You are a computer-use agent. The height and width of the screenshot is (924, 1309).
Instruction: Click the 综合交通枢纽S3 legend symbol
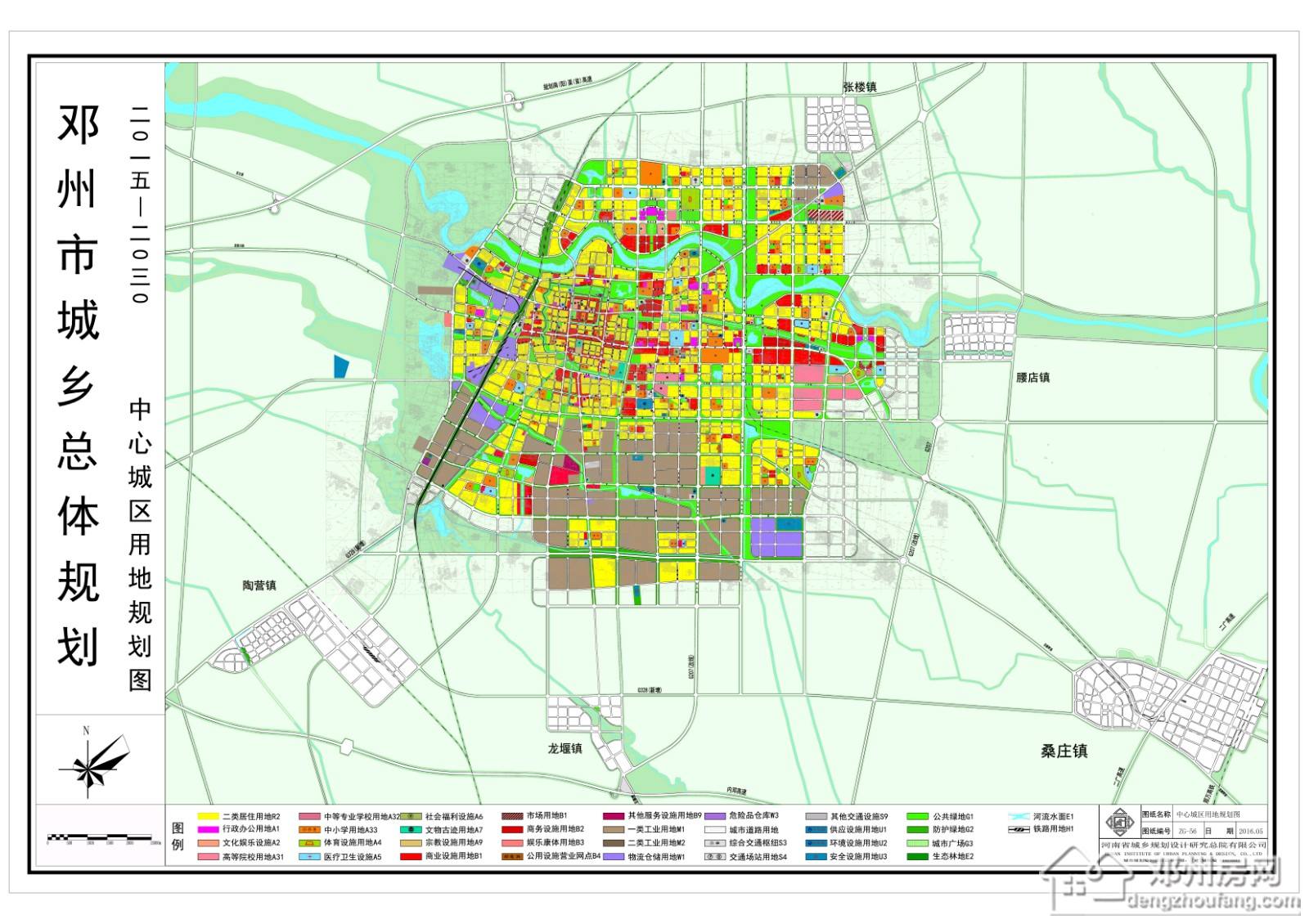715,843
